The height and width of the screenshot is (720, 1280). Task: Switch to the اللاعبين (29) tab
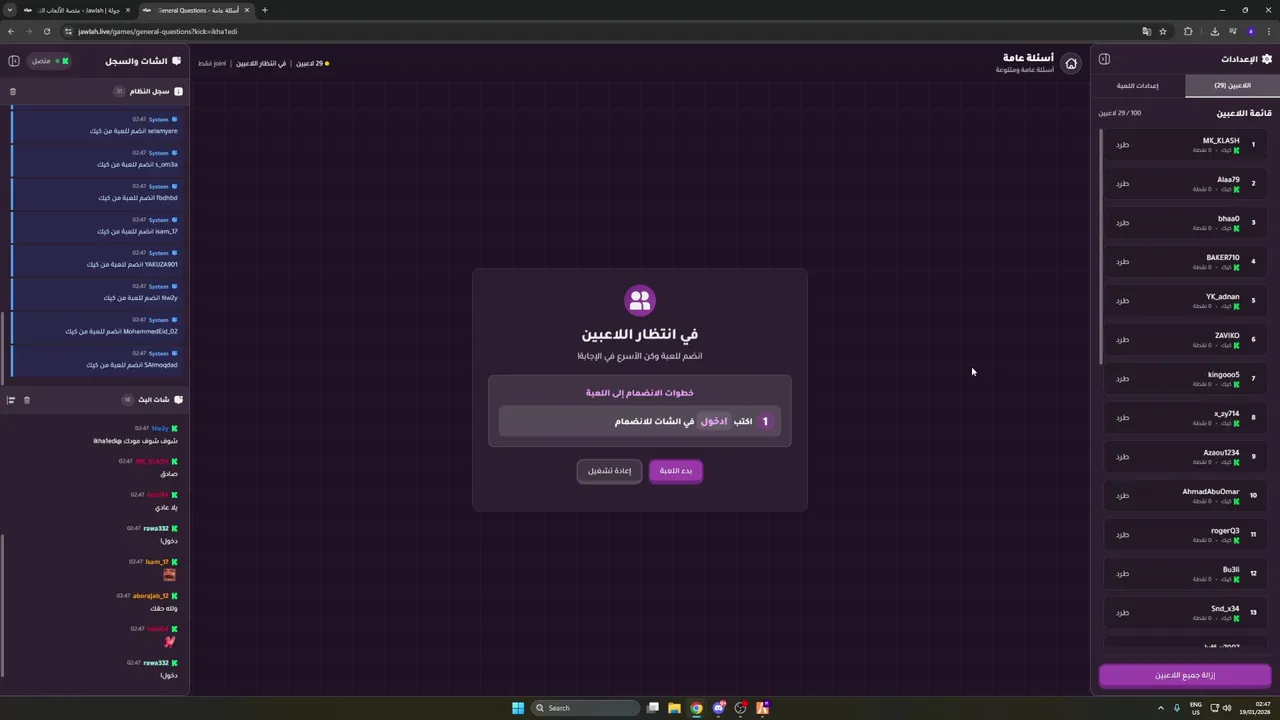(x=1232, y=86)
